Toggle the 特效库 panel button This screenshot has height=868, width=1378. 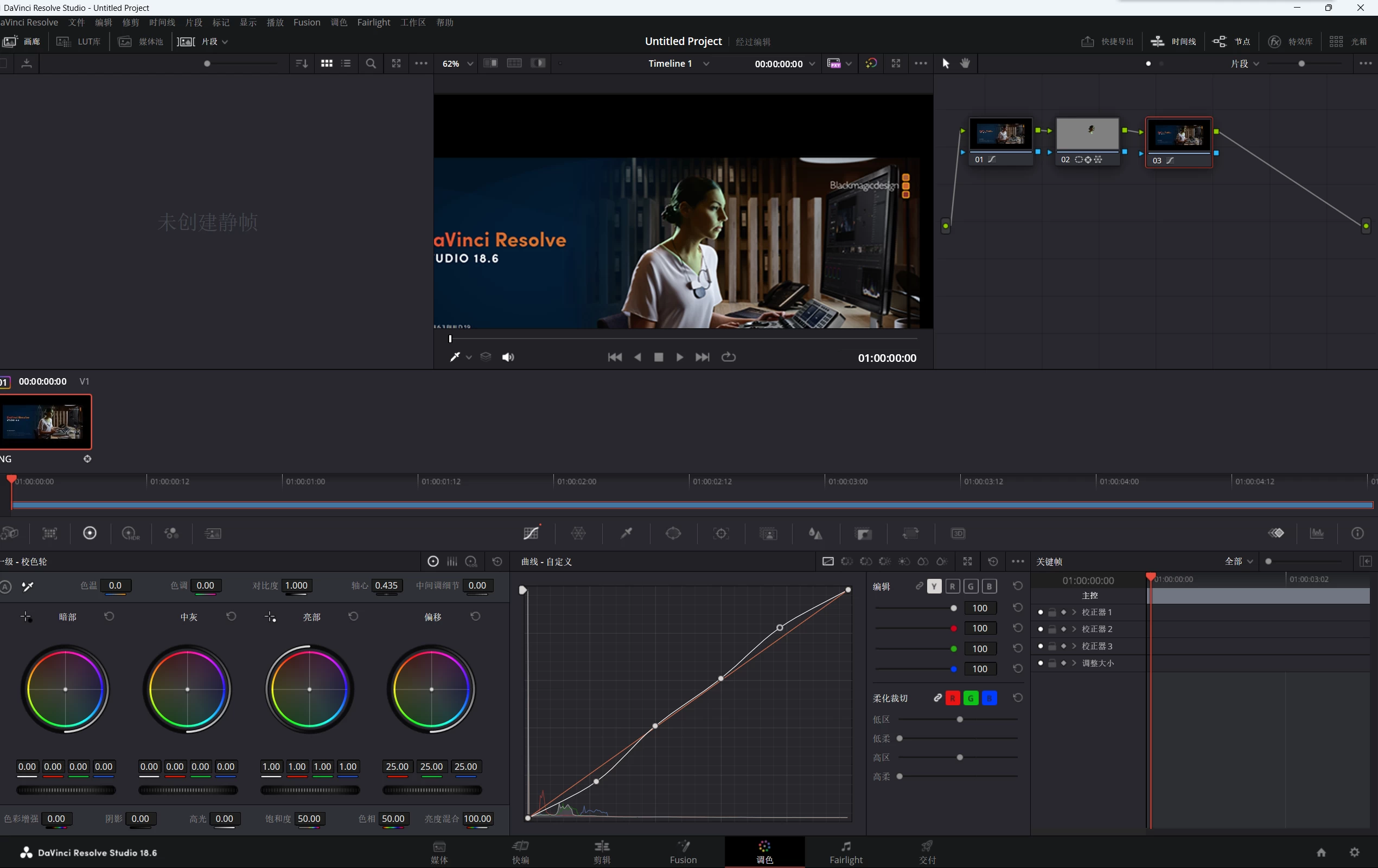click(1290, 42)
